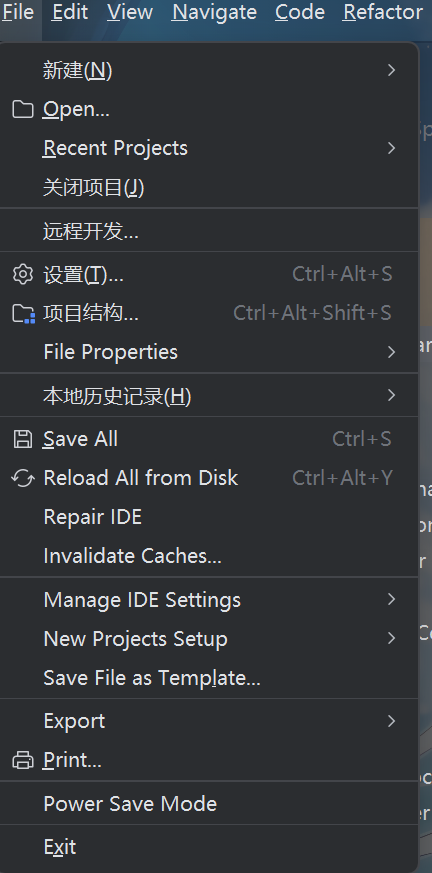Expand the 新建 submenu arrow
The image size is (432, 873).
[x=391, y=70]
